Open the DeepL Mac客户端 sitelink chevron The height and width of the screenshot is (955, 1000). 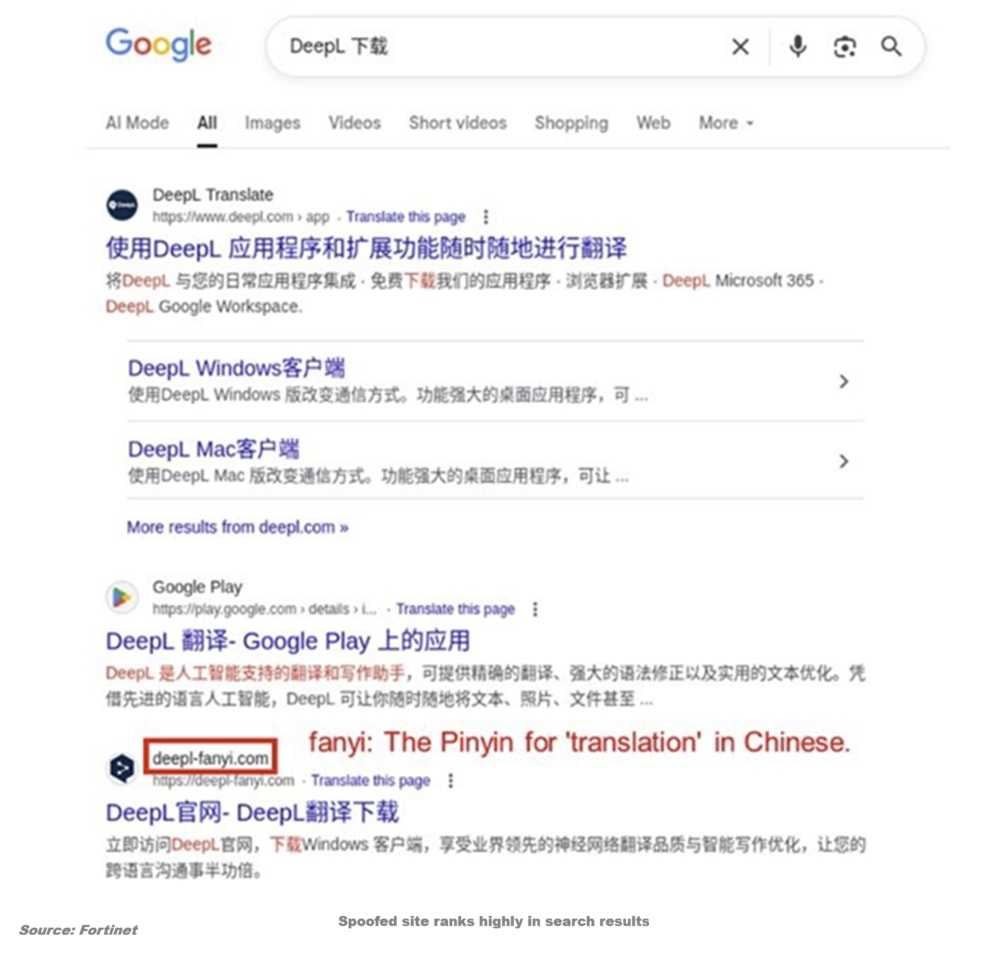(x=844, y=461)
